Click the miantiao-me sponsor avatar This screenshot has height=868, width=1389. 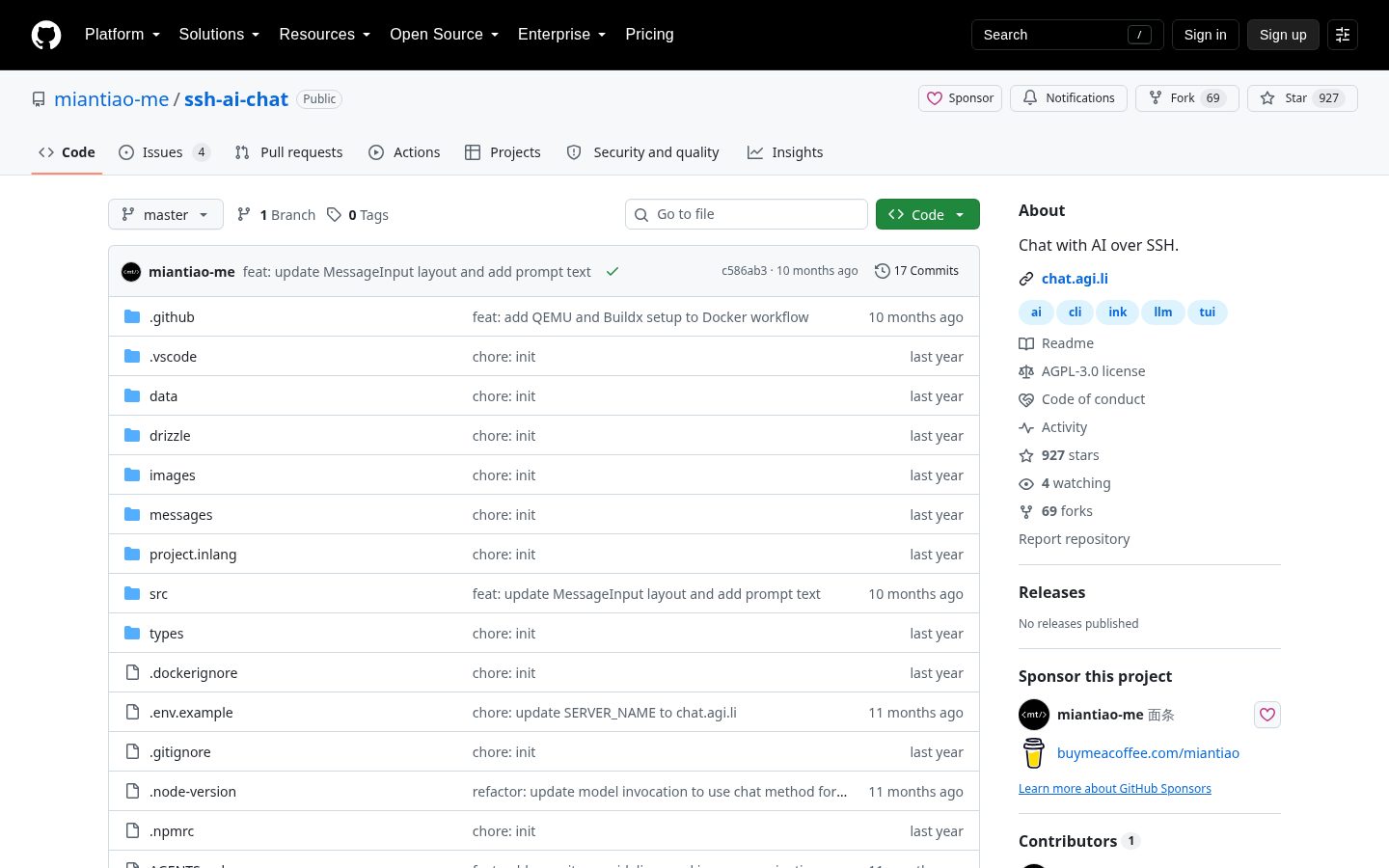click(1034, 715)
